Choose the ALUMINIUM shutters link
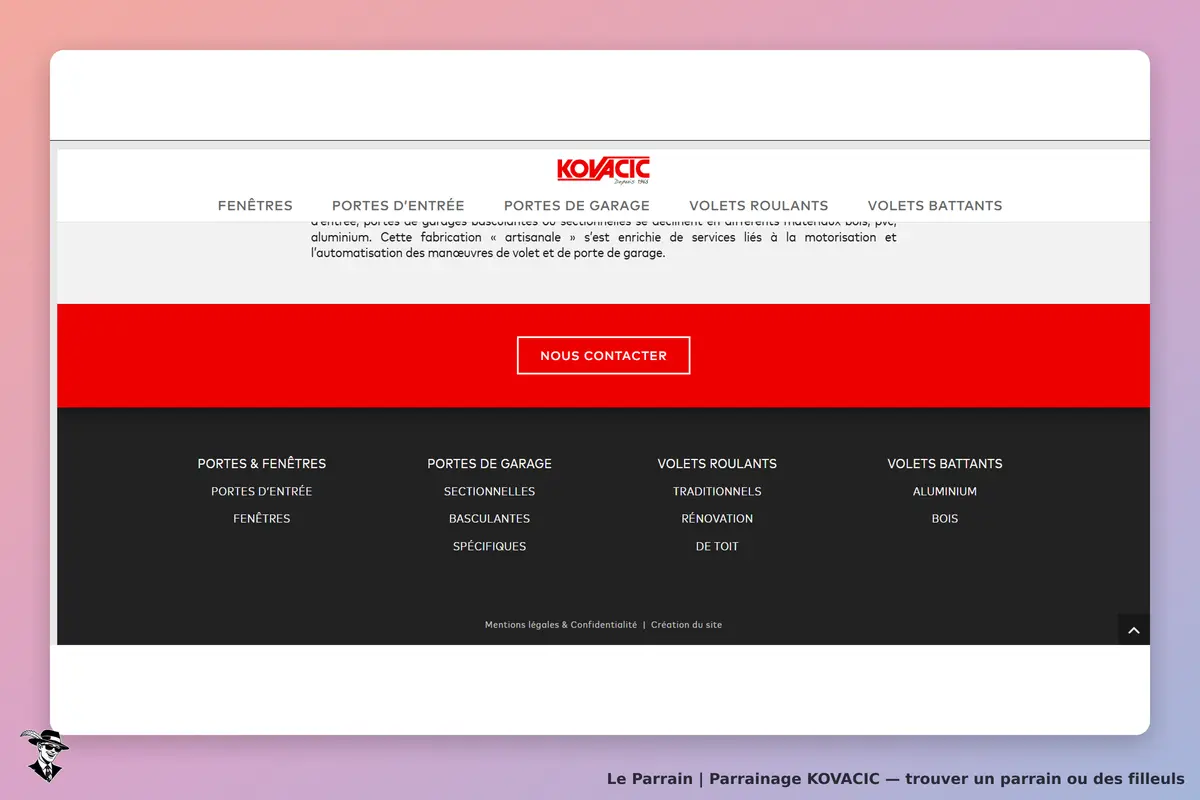Image resolution: width=1200 pixels, height=800 pixels. 945,492
